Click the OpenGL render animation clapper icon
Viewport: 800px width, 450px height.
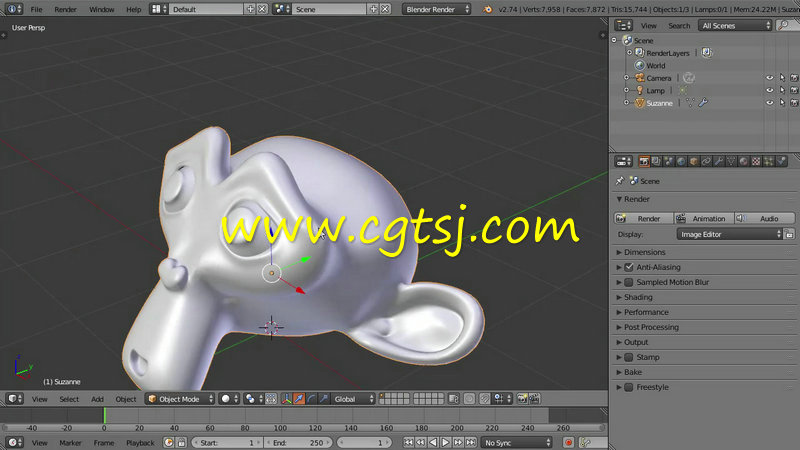click(534, 399)
